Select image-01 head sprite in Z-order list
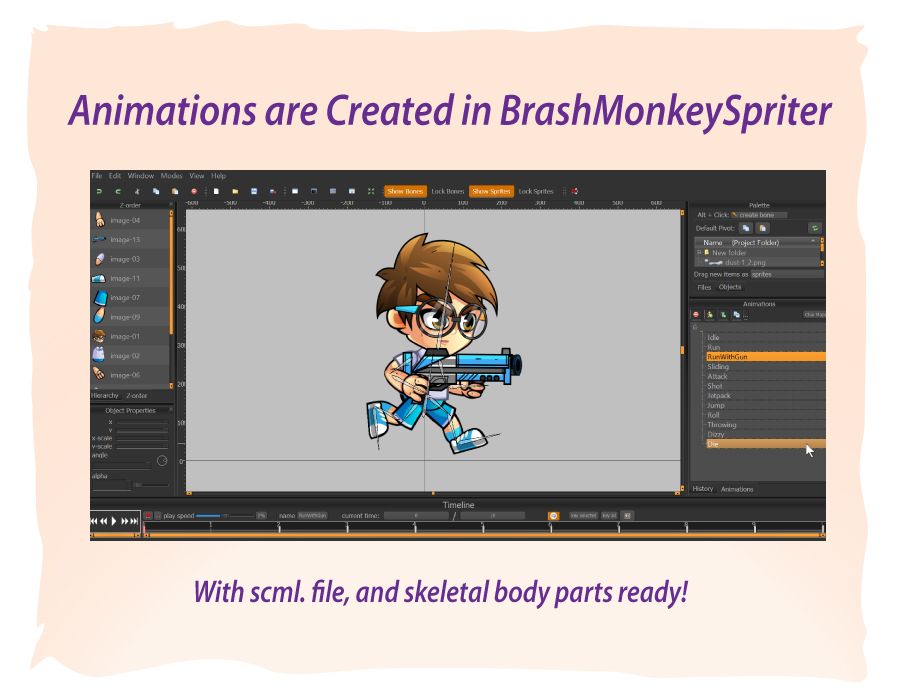The width and height of the screenshot is (900, 700). (x=130, y=337)
